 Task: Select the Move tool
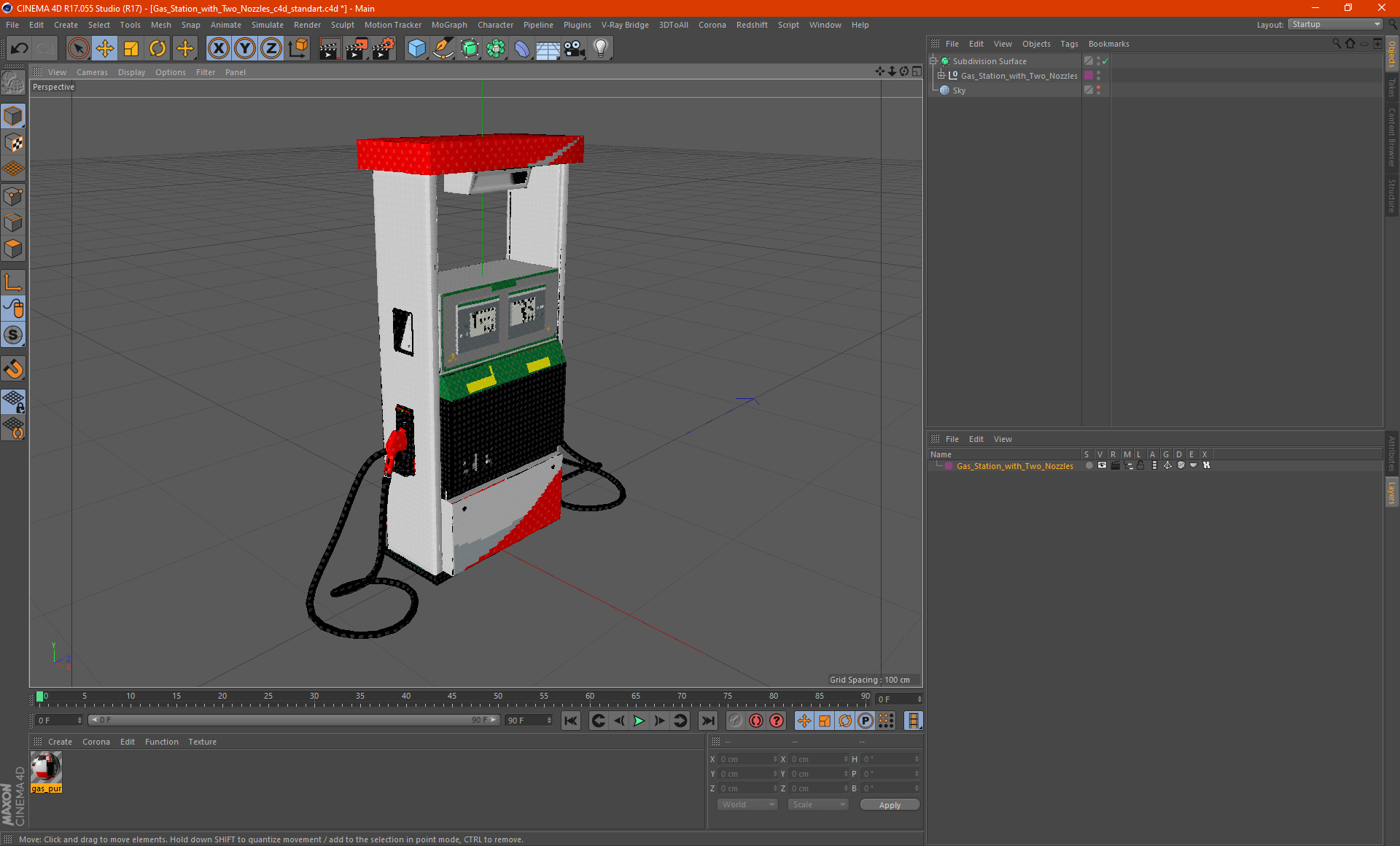pos(105,49)
